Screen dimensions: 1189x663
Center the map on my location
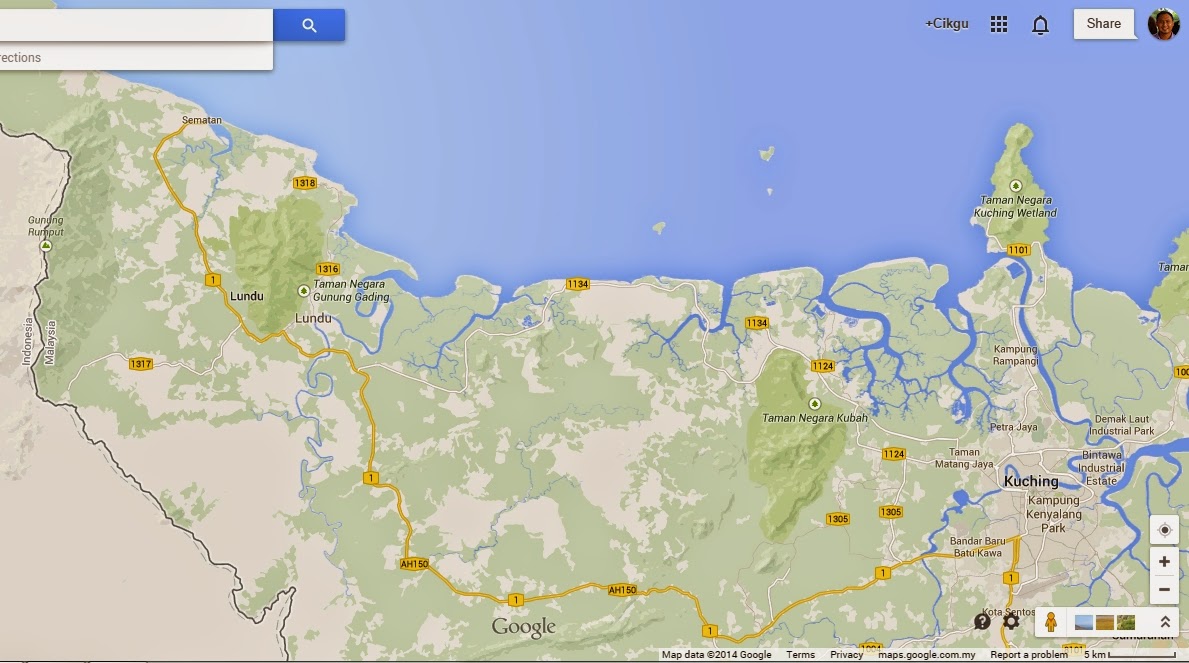tap(1164, 529)
